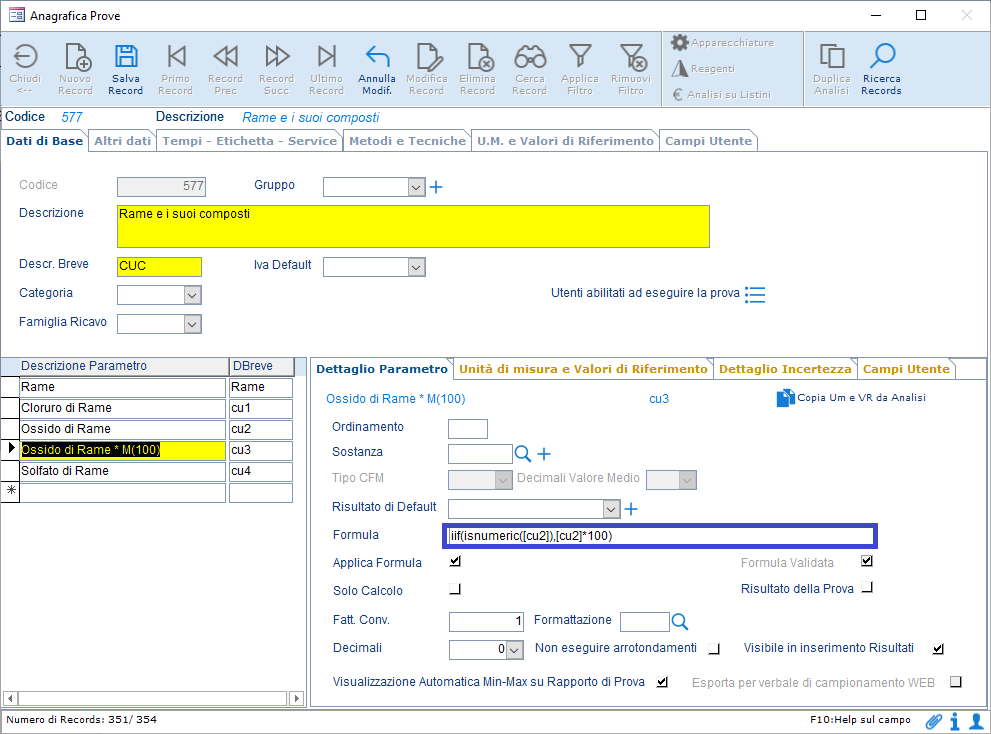Click the Copia Um e VR da Analisi icon

pyautogui.click(x=785, y=398)
